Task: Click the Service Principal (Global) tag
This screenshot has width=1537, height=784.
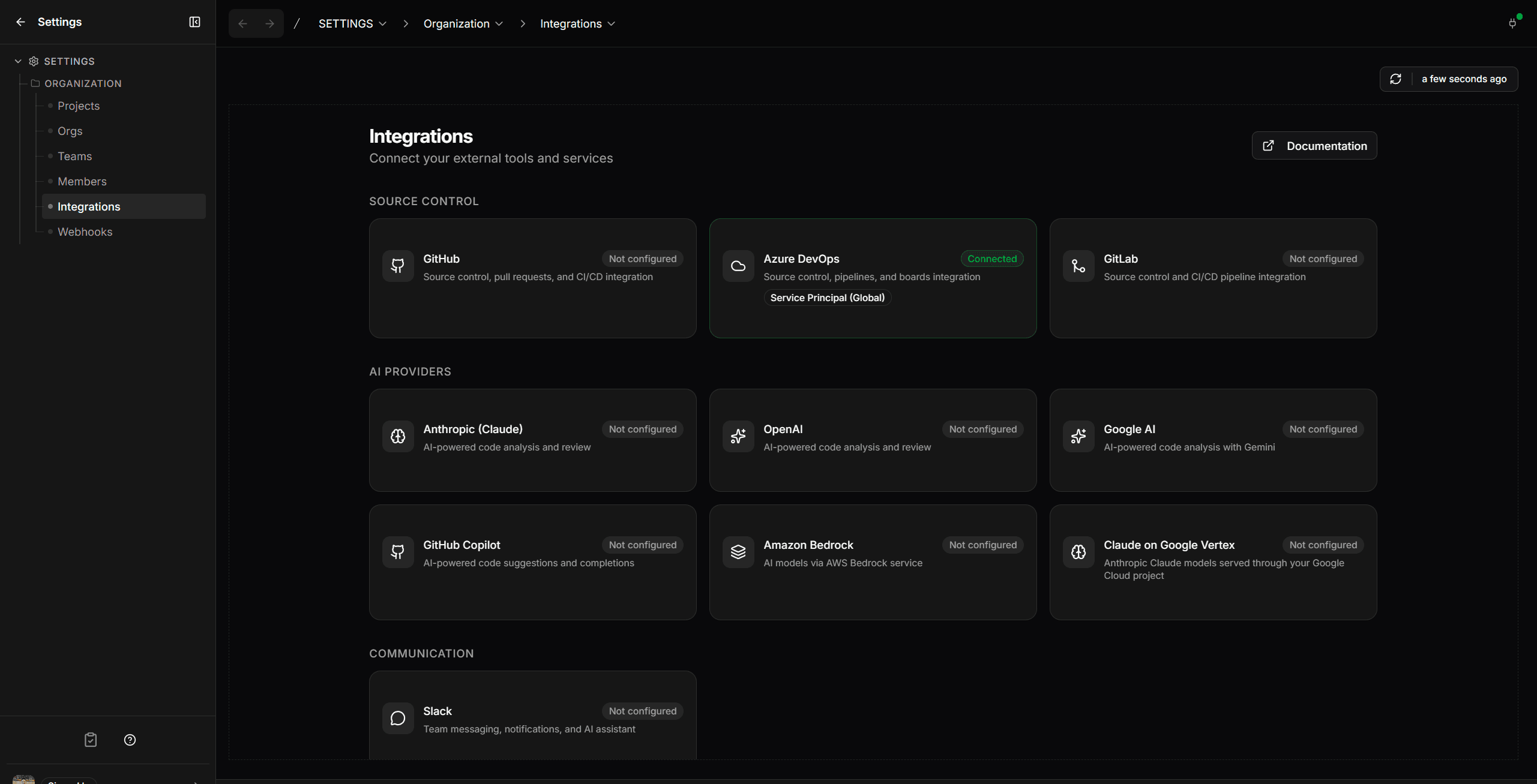Action: tap(828, 298)
